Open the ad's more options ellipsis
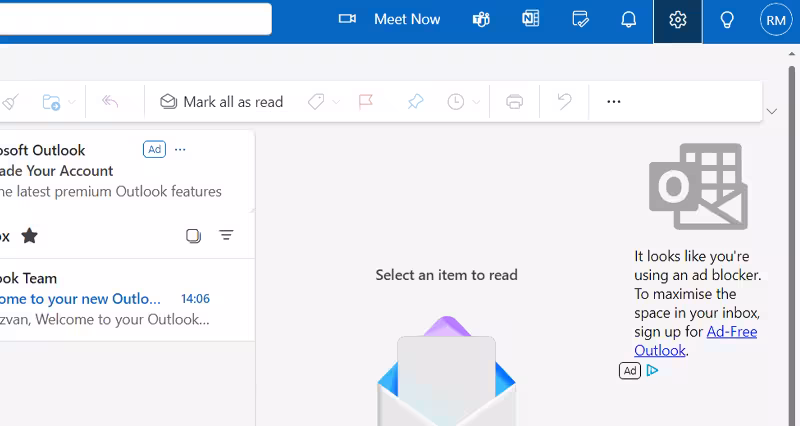Image resolution: width=800 pixels, height=426 pixels. point(180,150)
